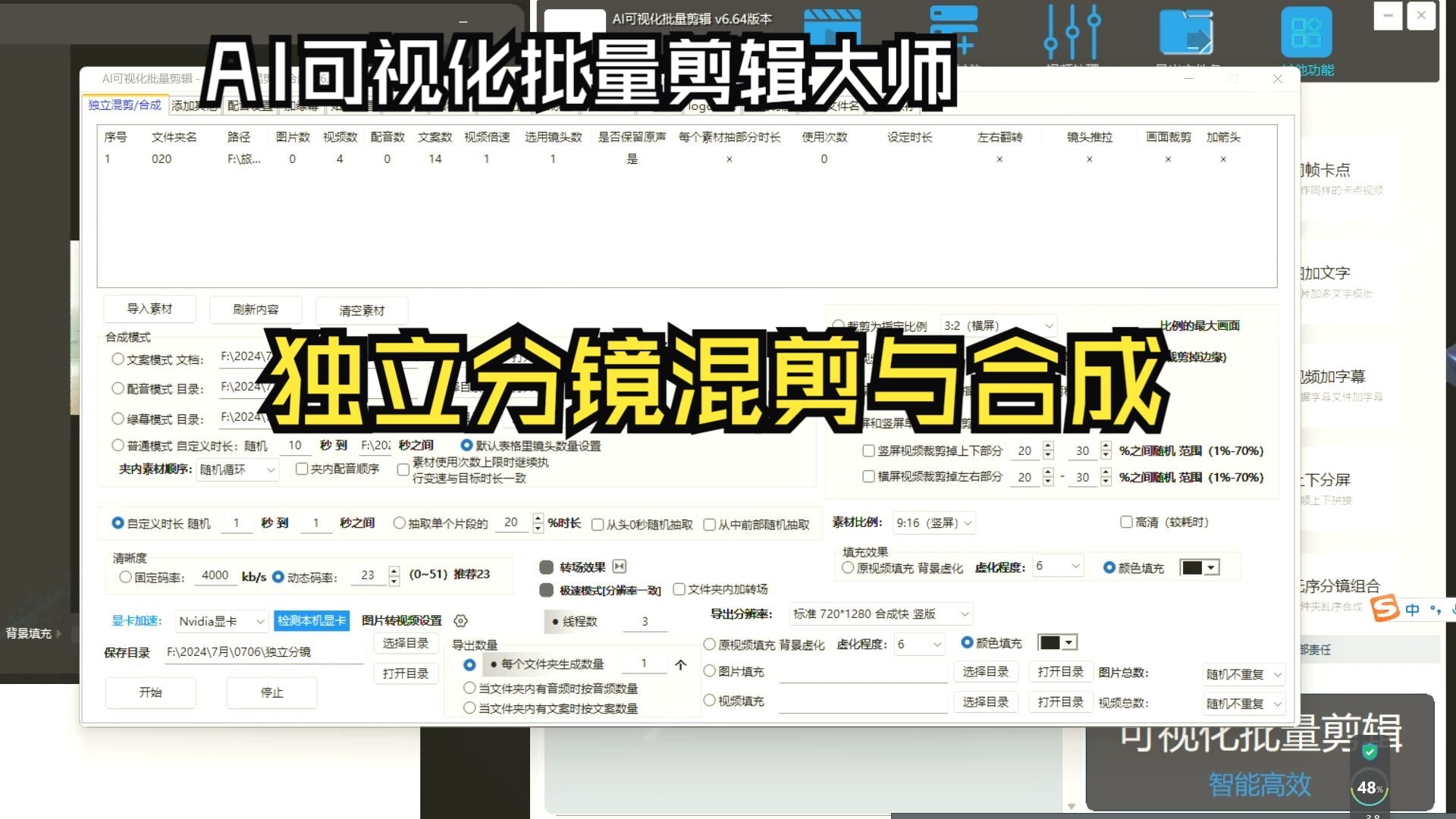Click 停止 button
Screen dimensions: 1456x819
[x=271, y=692]
